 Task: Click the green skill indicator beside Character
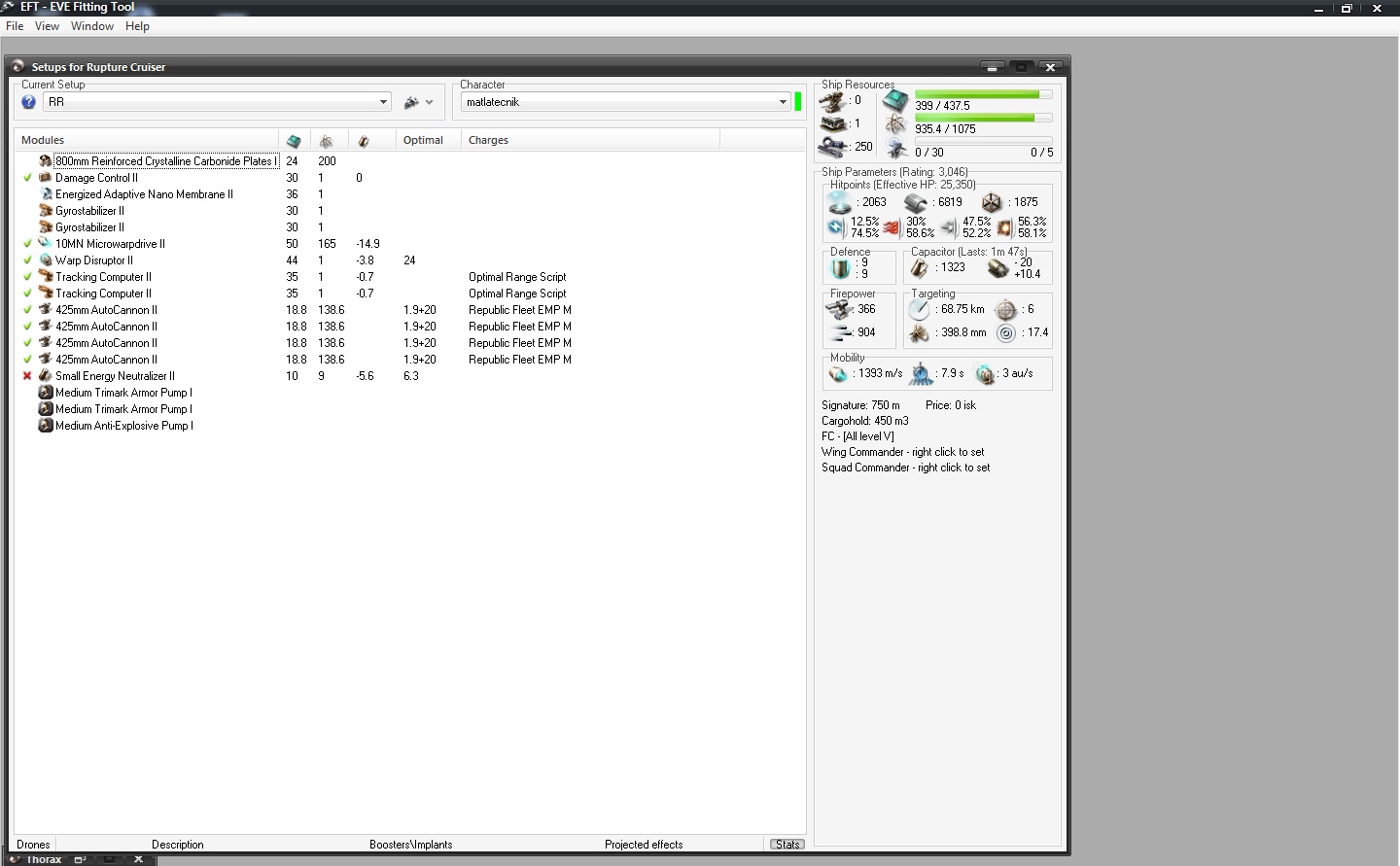point(798,101)
